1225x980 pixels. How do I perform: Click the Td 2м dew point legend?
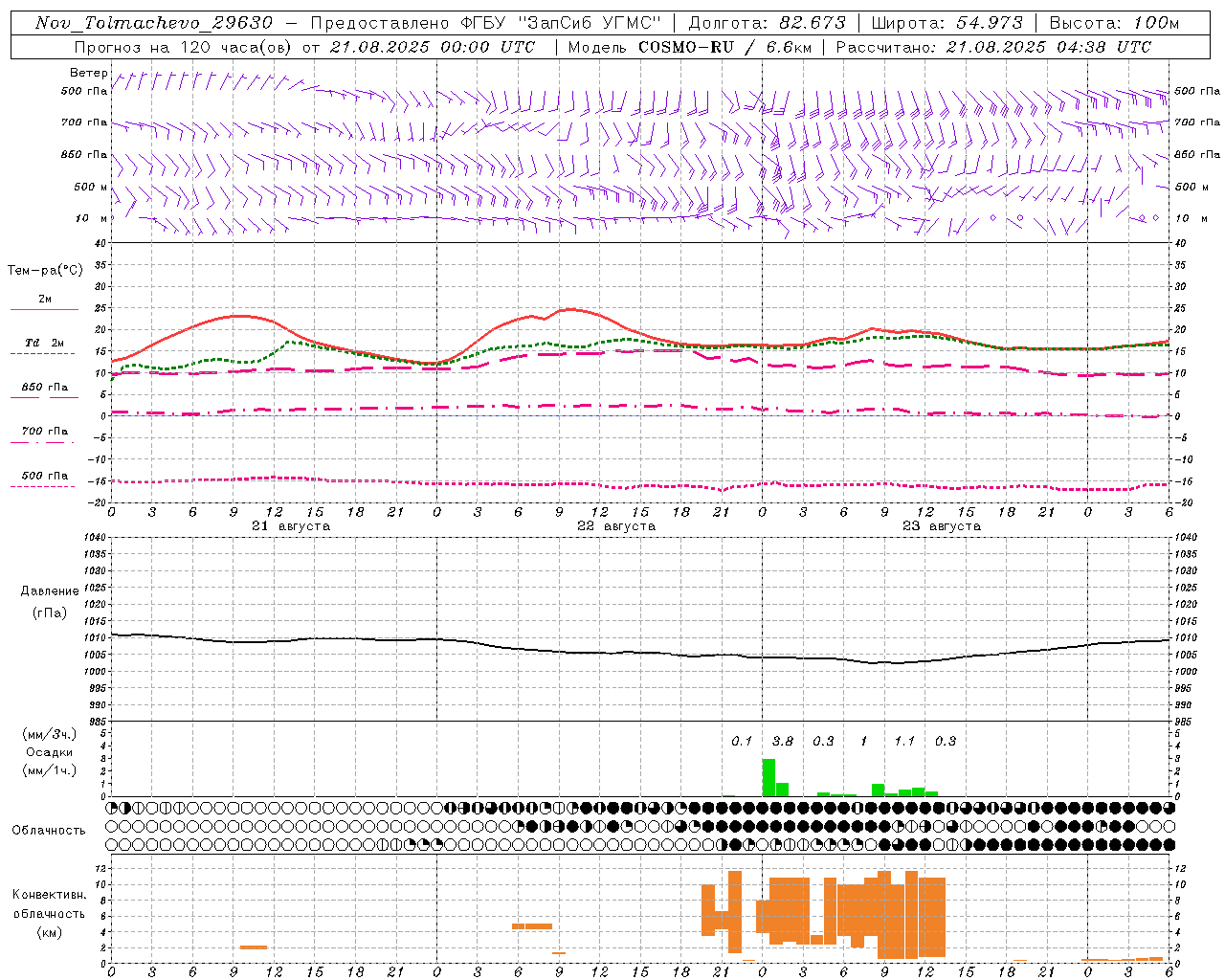coord(44,343)
